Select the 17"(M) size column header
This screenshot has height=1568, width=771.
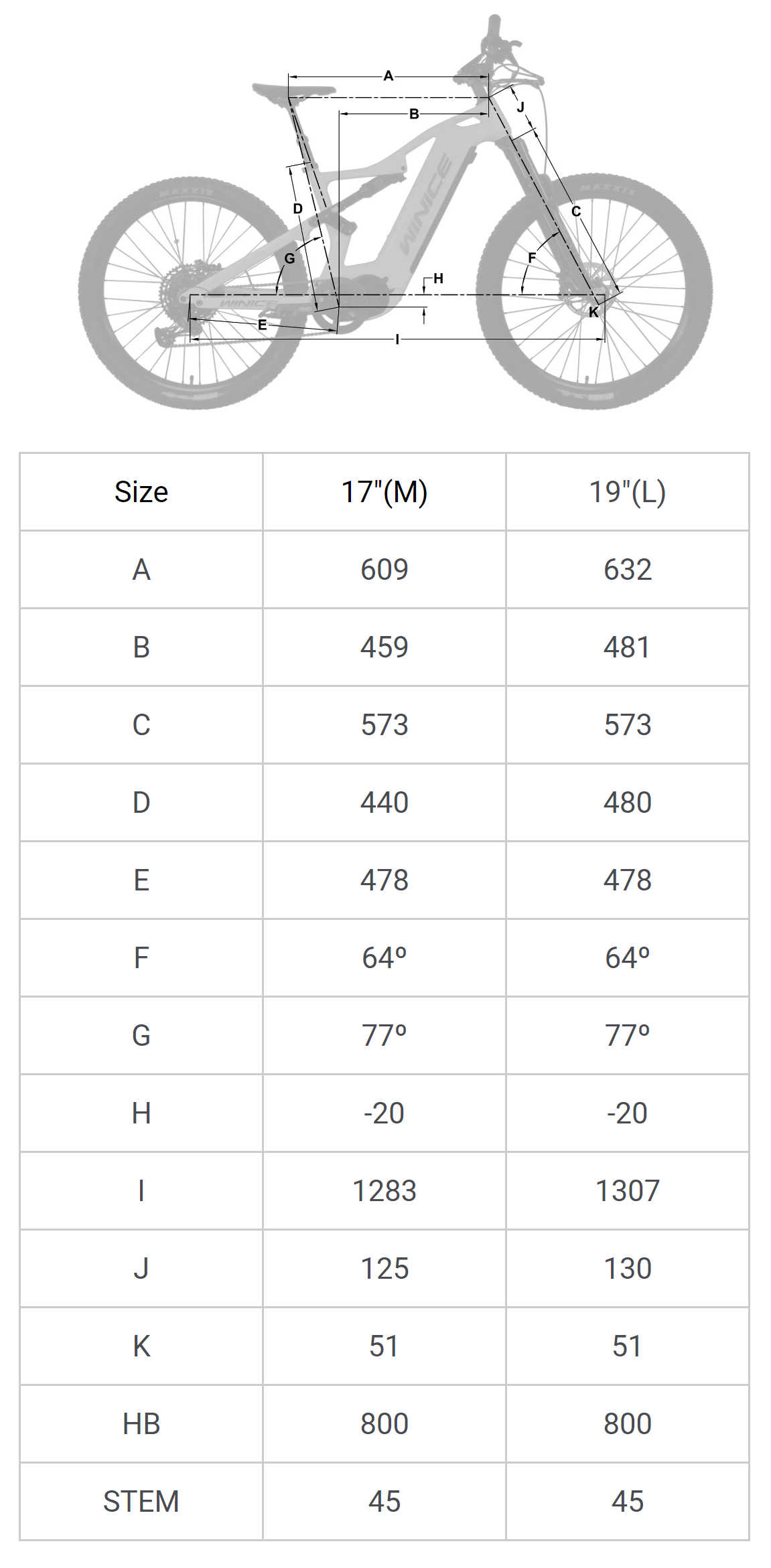click(x=384, y=492)
